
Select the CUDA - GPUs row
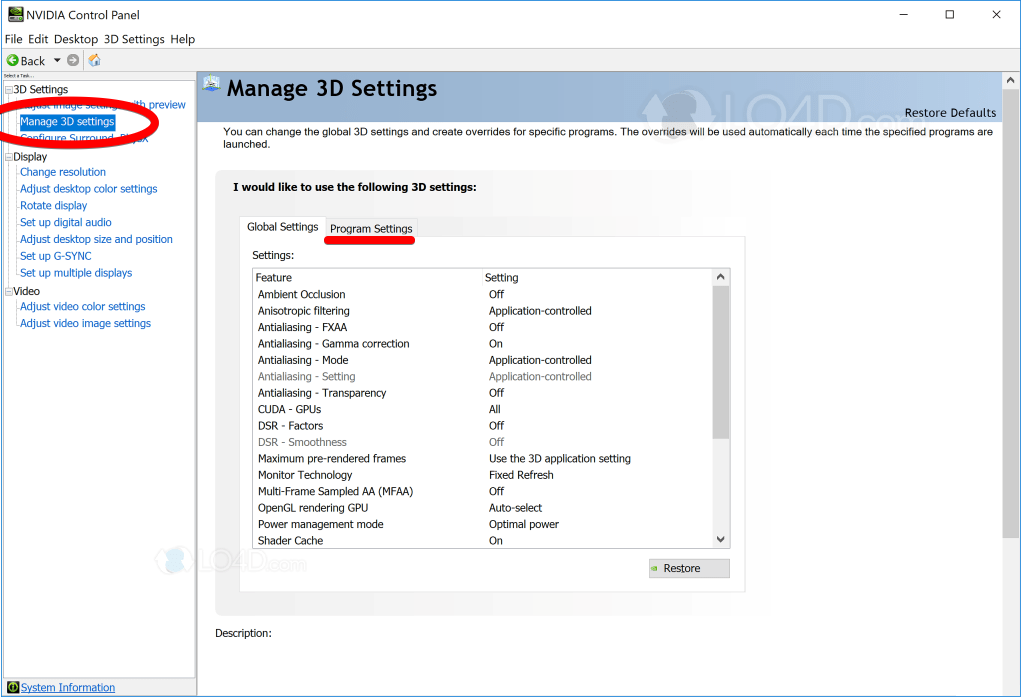coord(483,410)
